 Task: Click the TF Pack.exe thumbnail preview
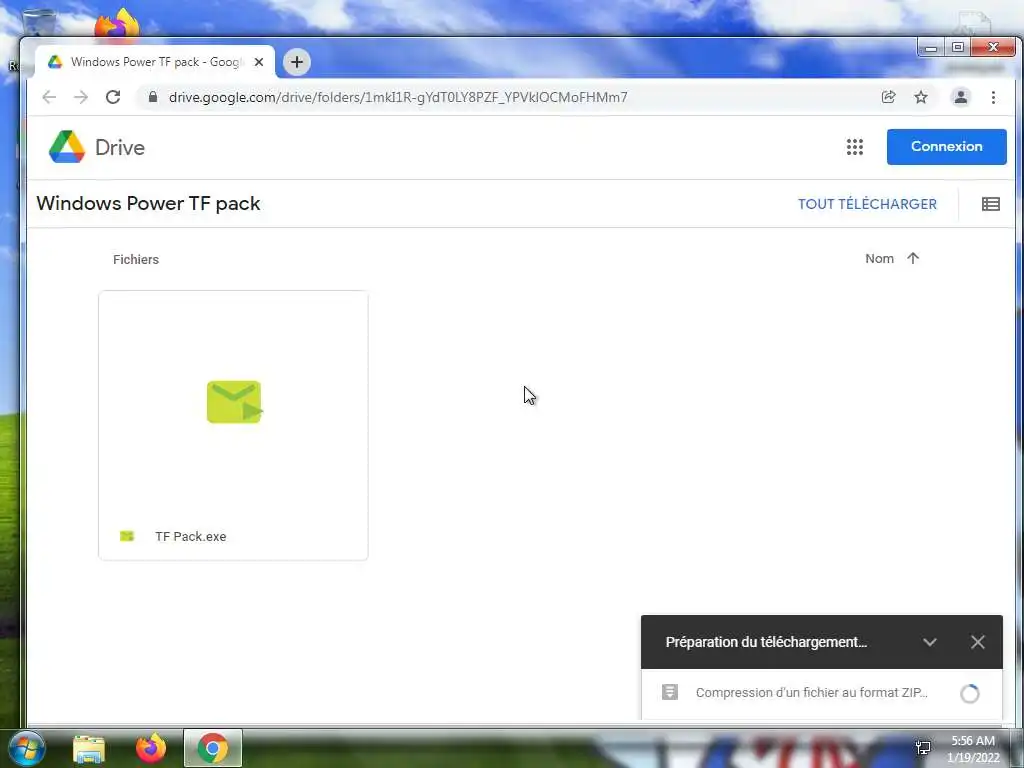[234, 402]
